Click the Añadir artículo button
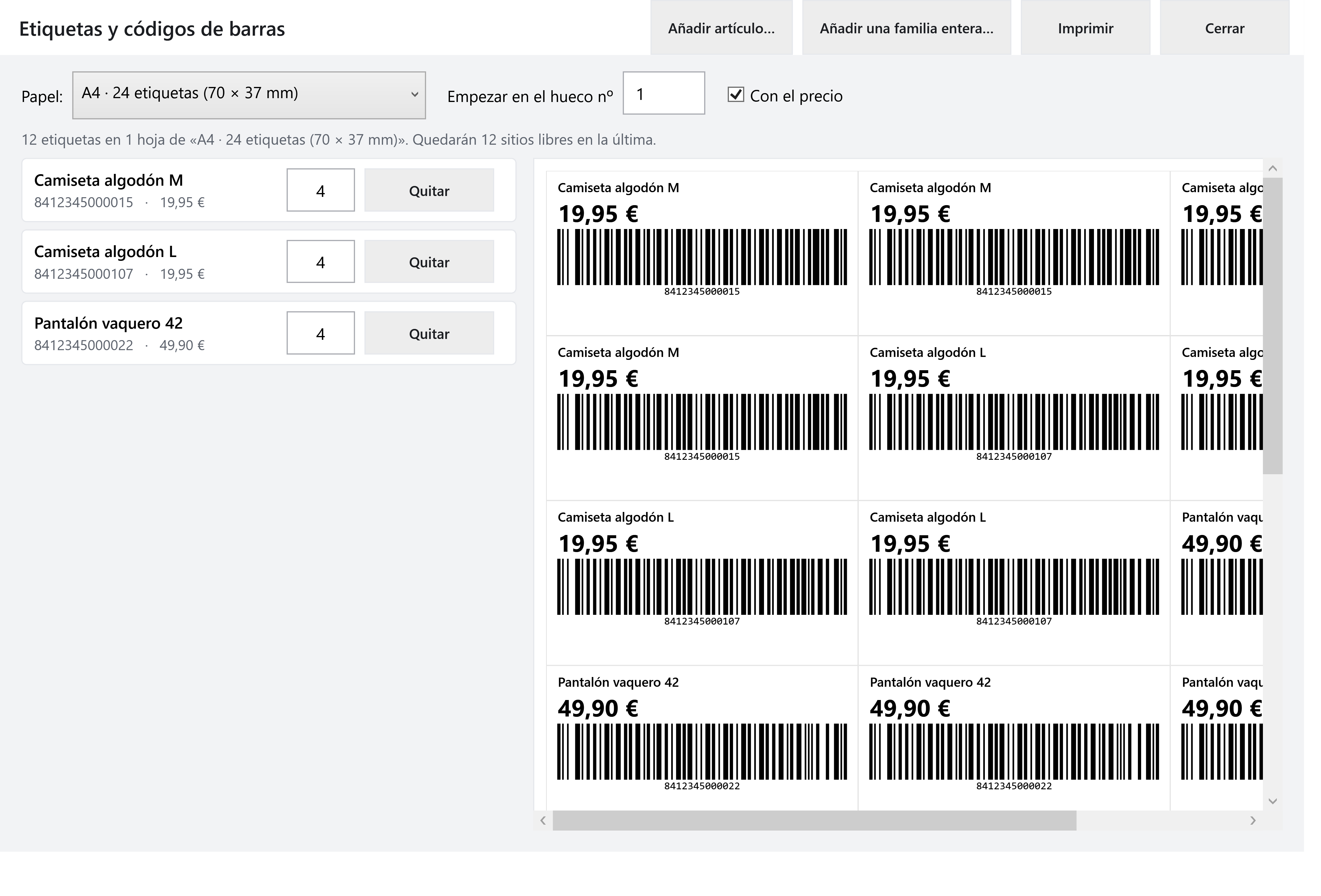Viewport: 1321px width, 896px height. tap(721, 28)
